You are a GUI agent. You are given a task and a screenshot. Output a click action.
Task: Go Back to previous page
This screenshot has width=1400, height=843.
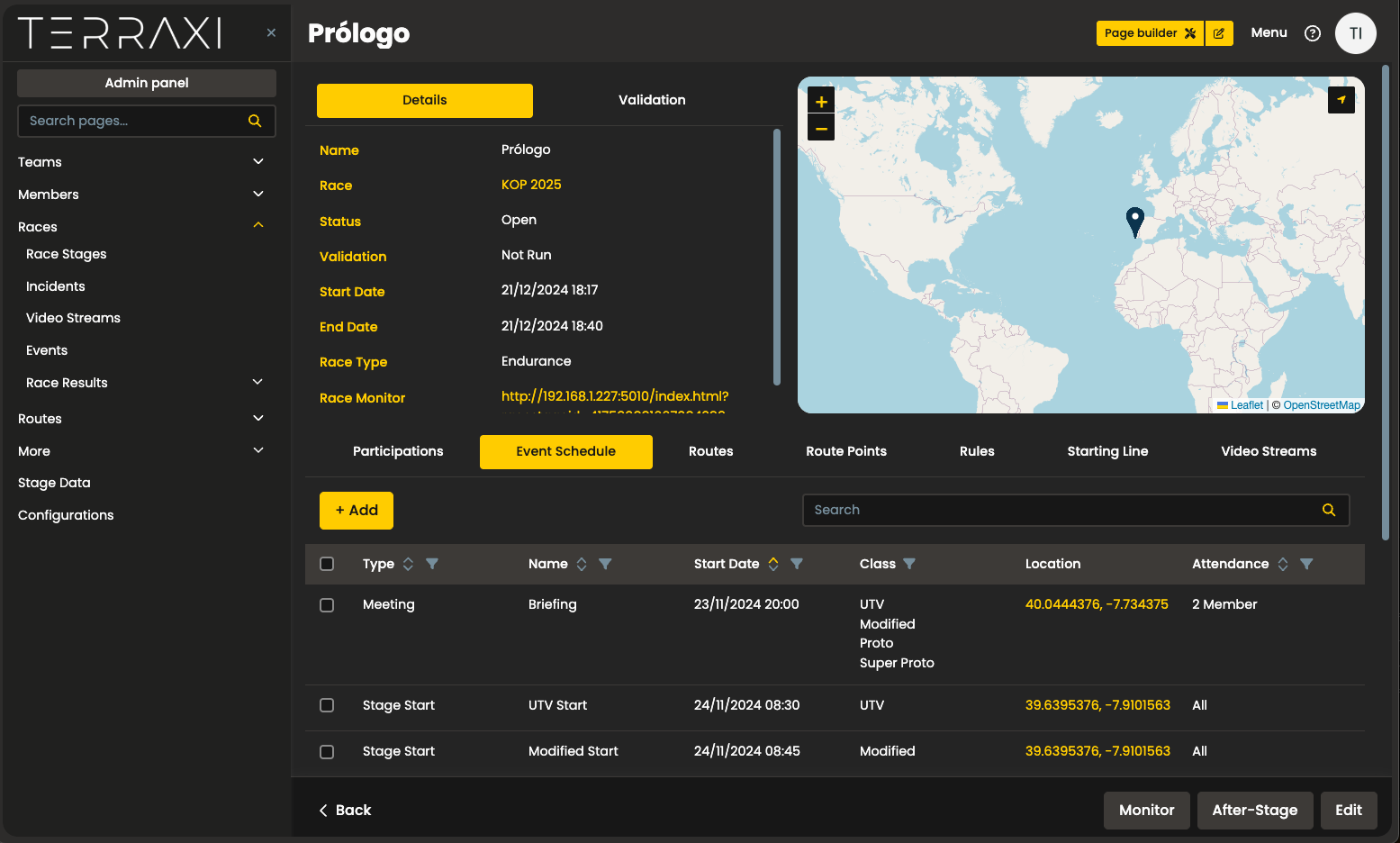pos(345,811)
